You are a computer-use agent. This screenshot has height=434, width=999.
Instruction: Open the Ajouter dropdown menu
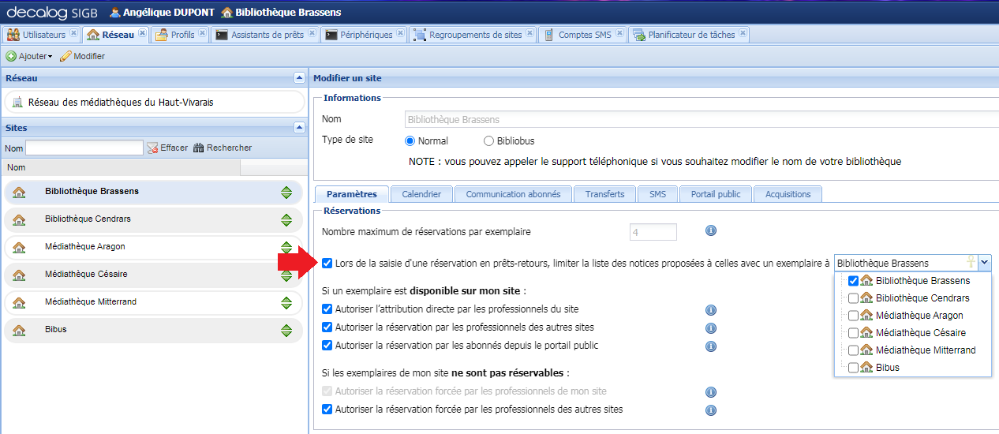click(x=29, y=56)
